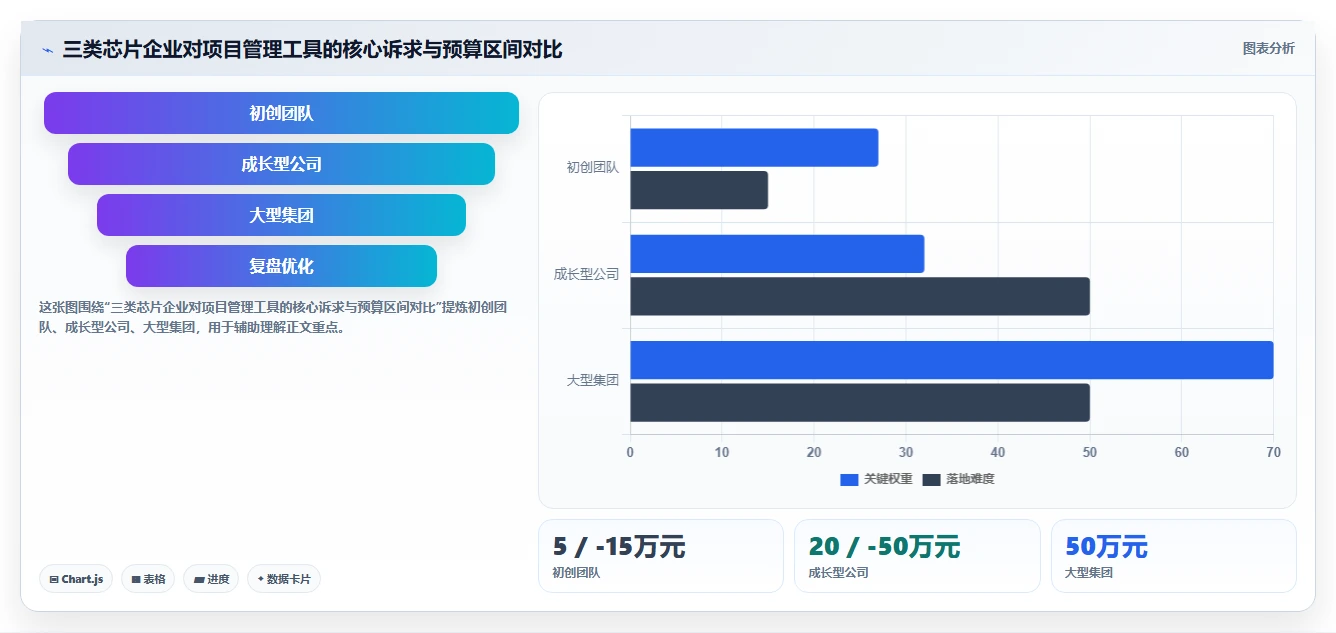Click the blue 关键权重 legend swatch
The image size is (1336, 633).
[x=849, y=479]
